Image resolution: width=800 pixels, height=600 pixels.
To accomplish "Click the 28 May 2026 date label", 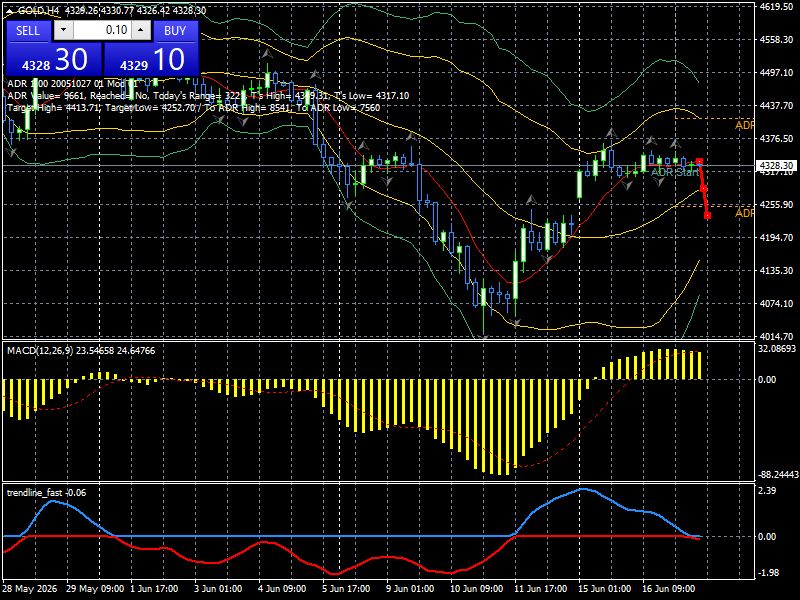I will 30,588.
